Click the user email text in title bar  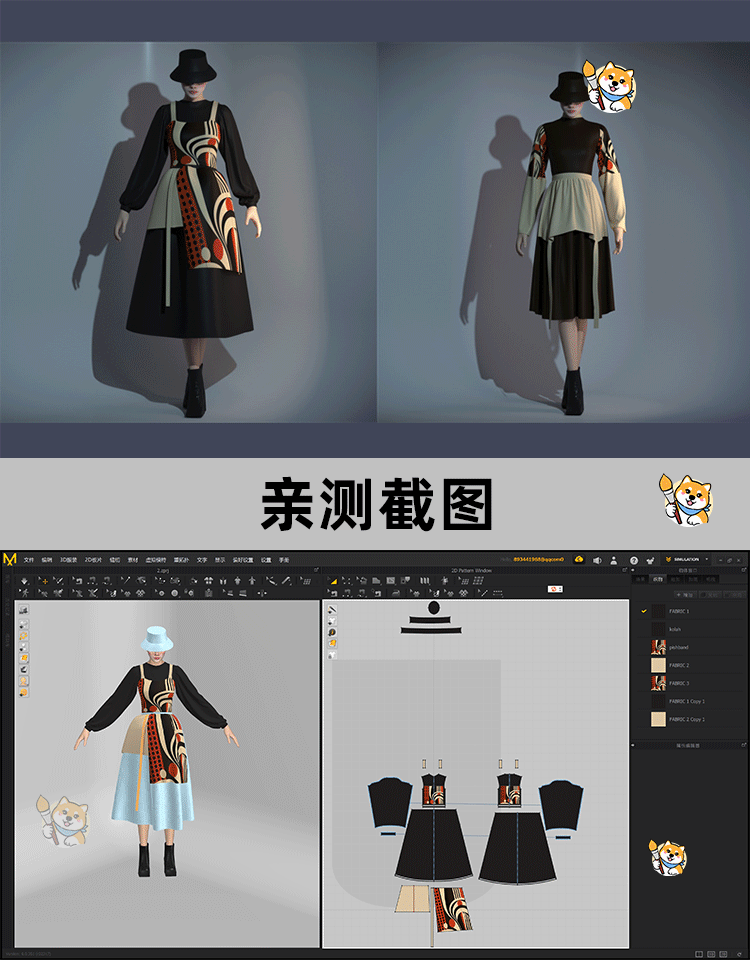pos(538,560)
